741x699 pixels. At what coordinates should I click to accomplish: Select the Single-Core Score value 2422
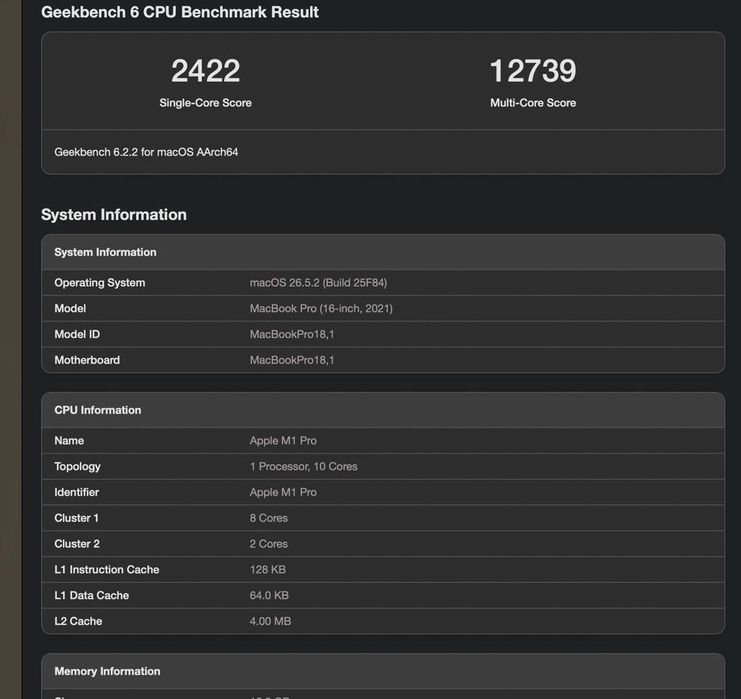coord(206,71)
